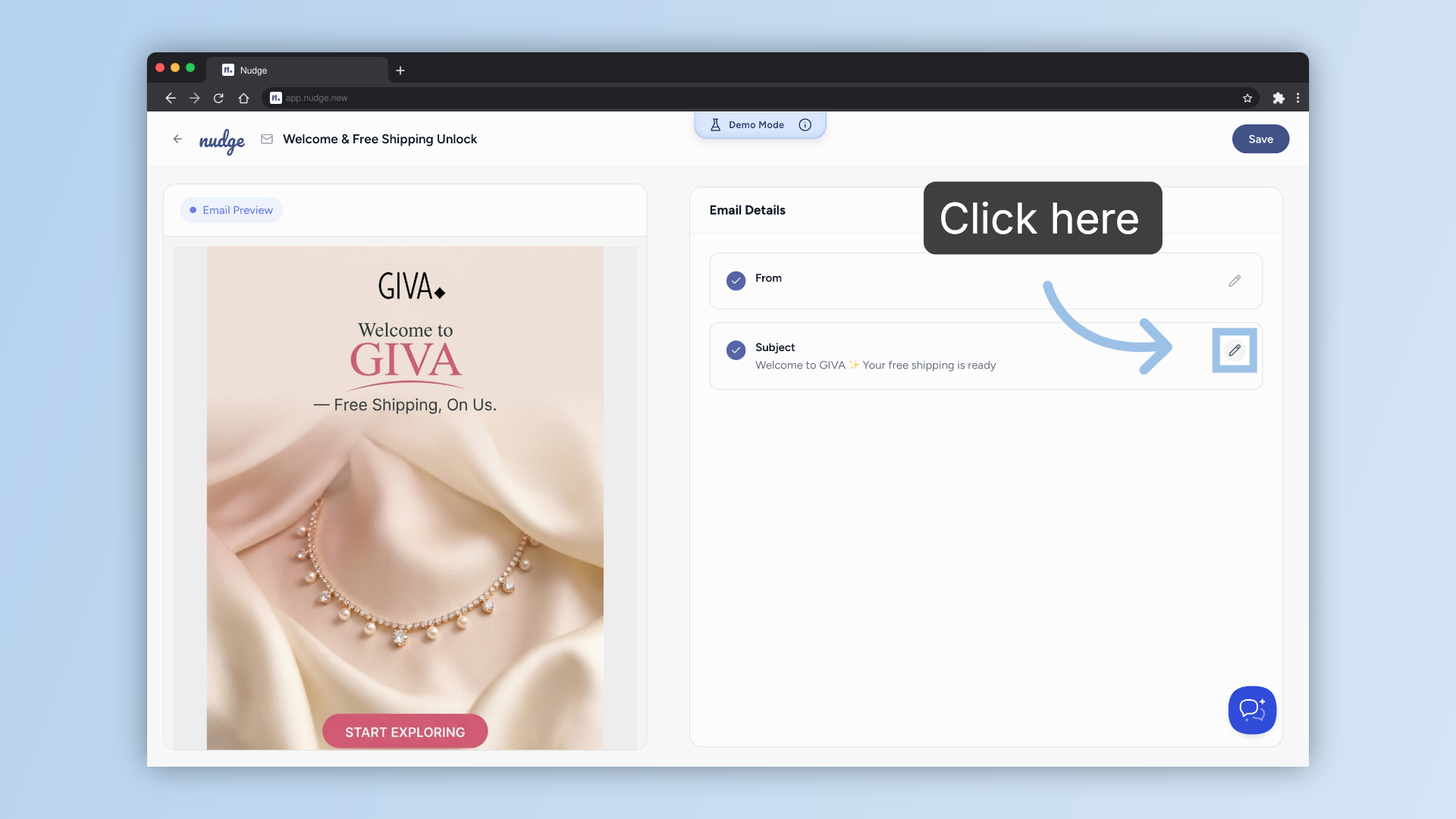The width and height of the screenshot is (1456, 819).
Task: Click the envelope icon beside the email title
Action: pos(267,139)
